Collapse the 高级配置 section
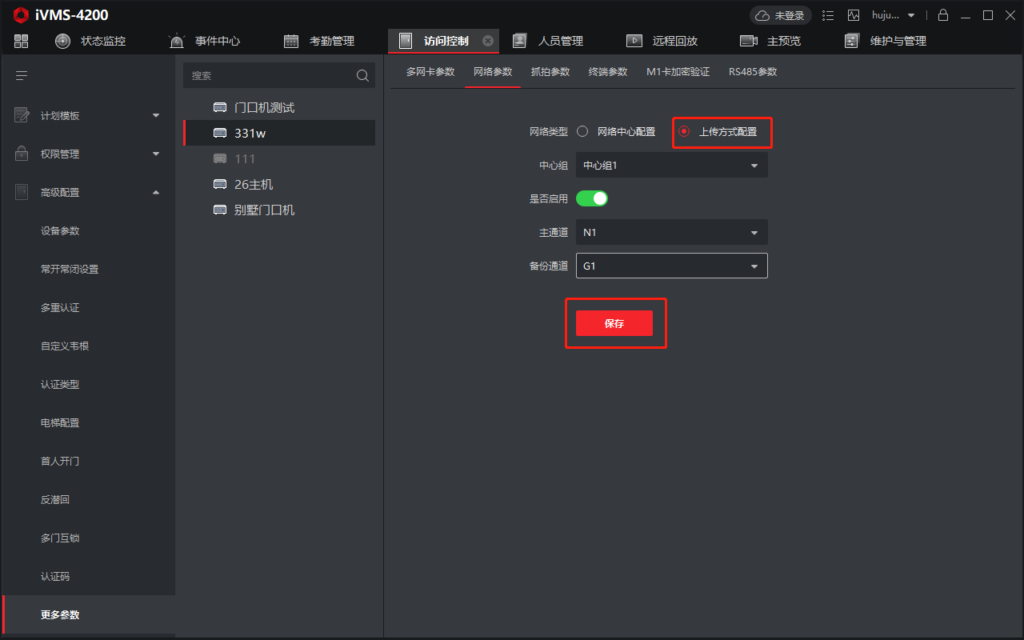Image resolution: width=1024 pixels, height=640 pixels. (155, 192)
